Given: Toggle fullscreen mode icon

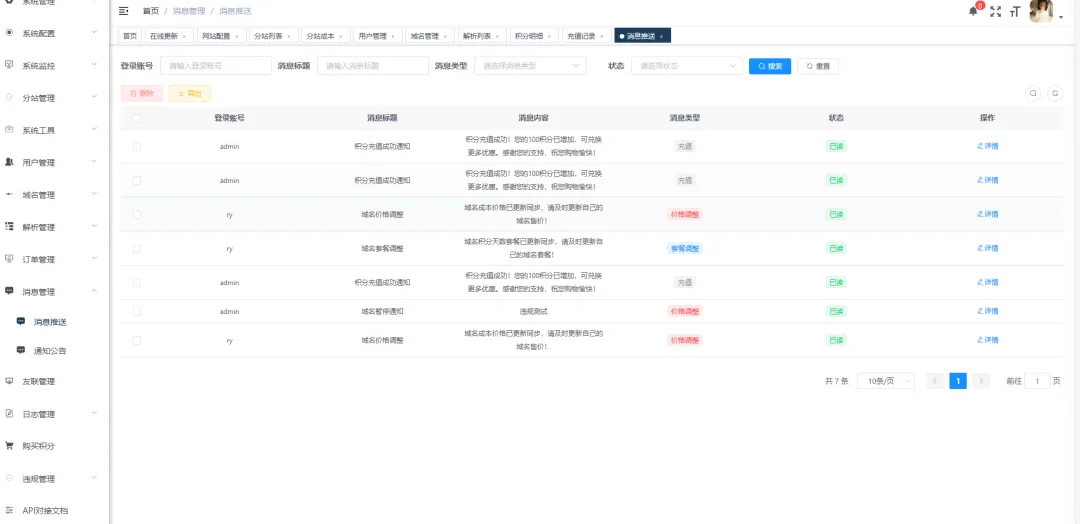Looking at the screenshot, I should pos(995,12).
